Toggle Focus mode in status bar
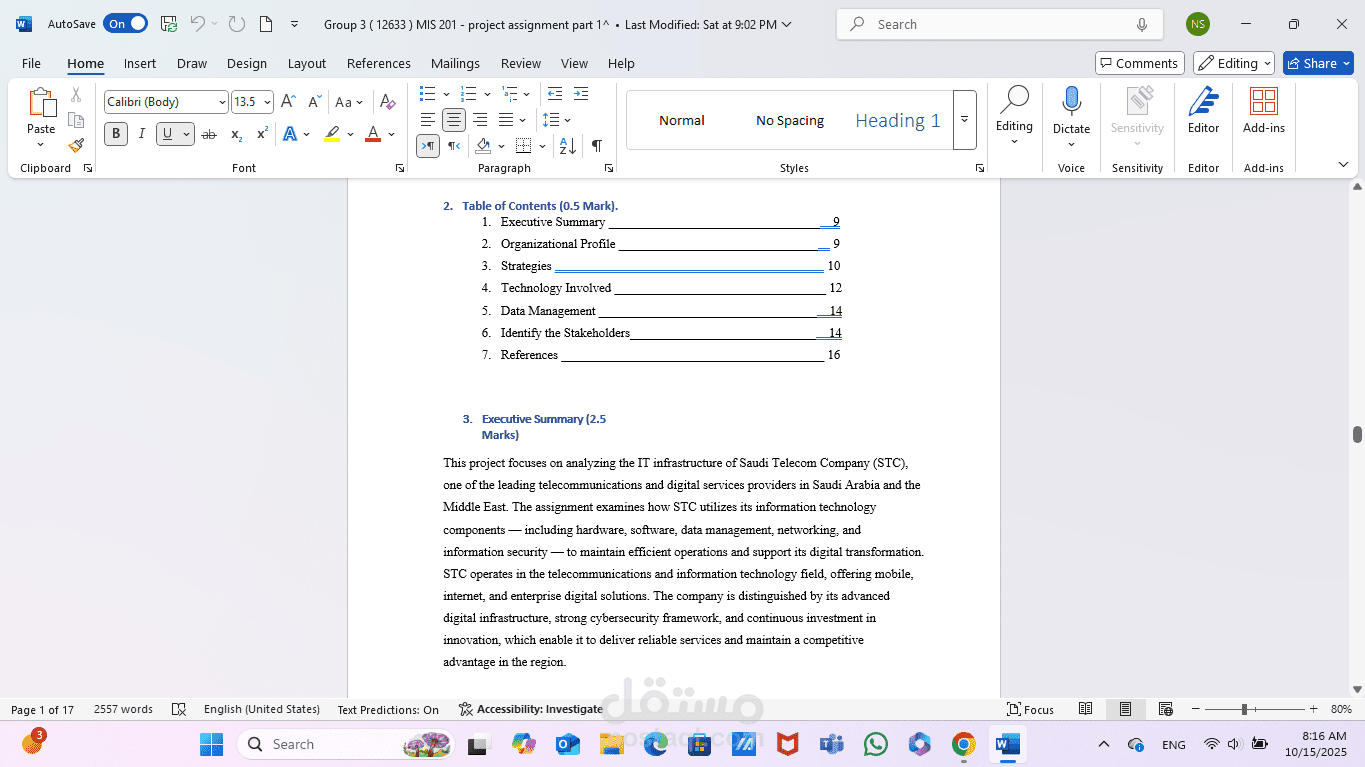This screenshot has height=767, width=1365. point(1030,709)
